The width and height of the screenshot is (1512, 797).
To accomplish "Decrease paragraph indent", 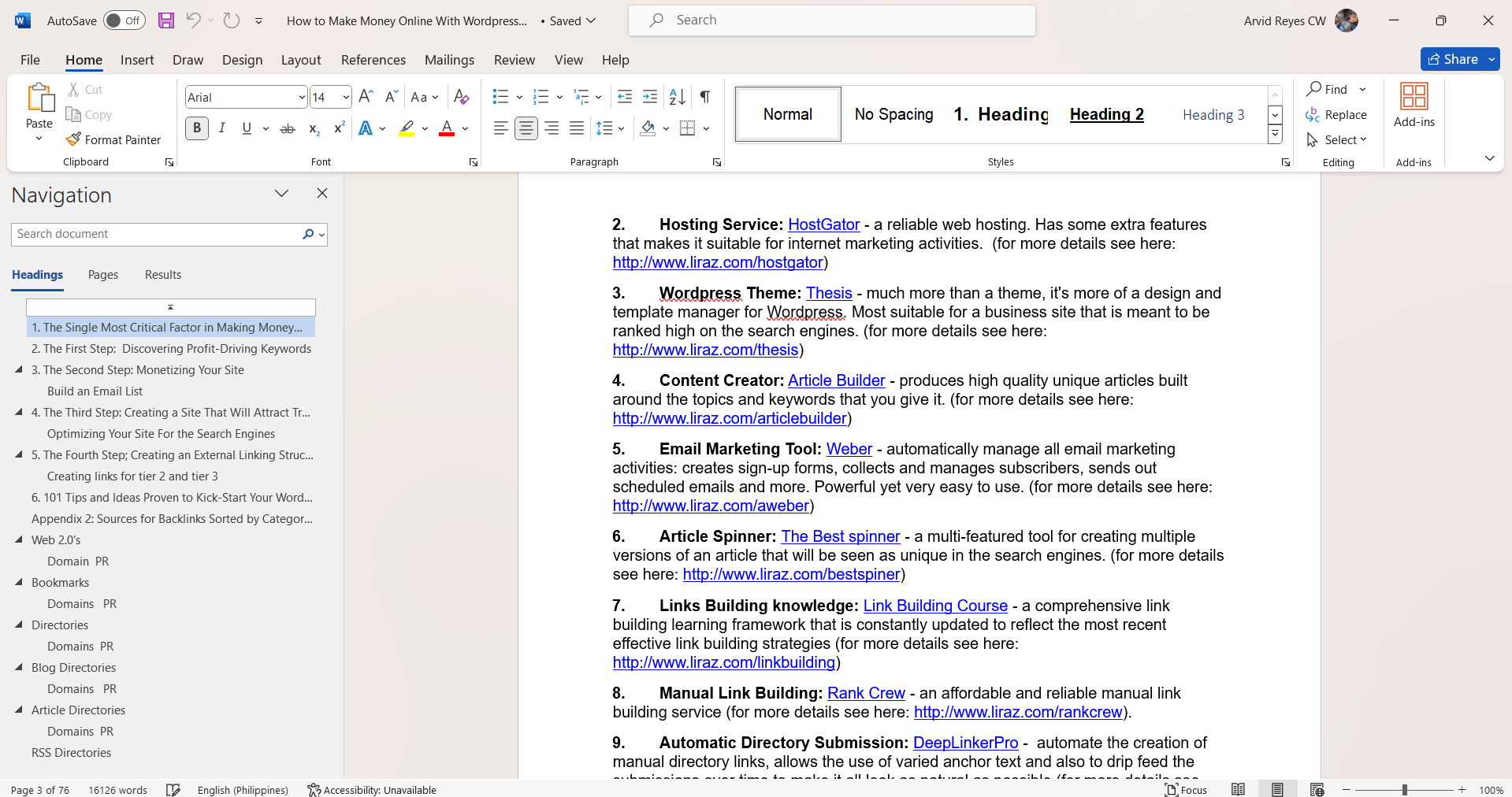I will coord(625,96).
